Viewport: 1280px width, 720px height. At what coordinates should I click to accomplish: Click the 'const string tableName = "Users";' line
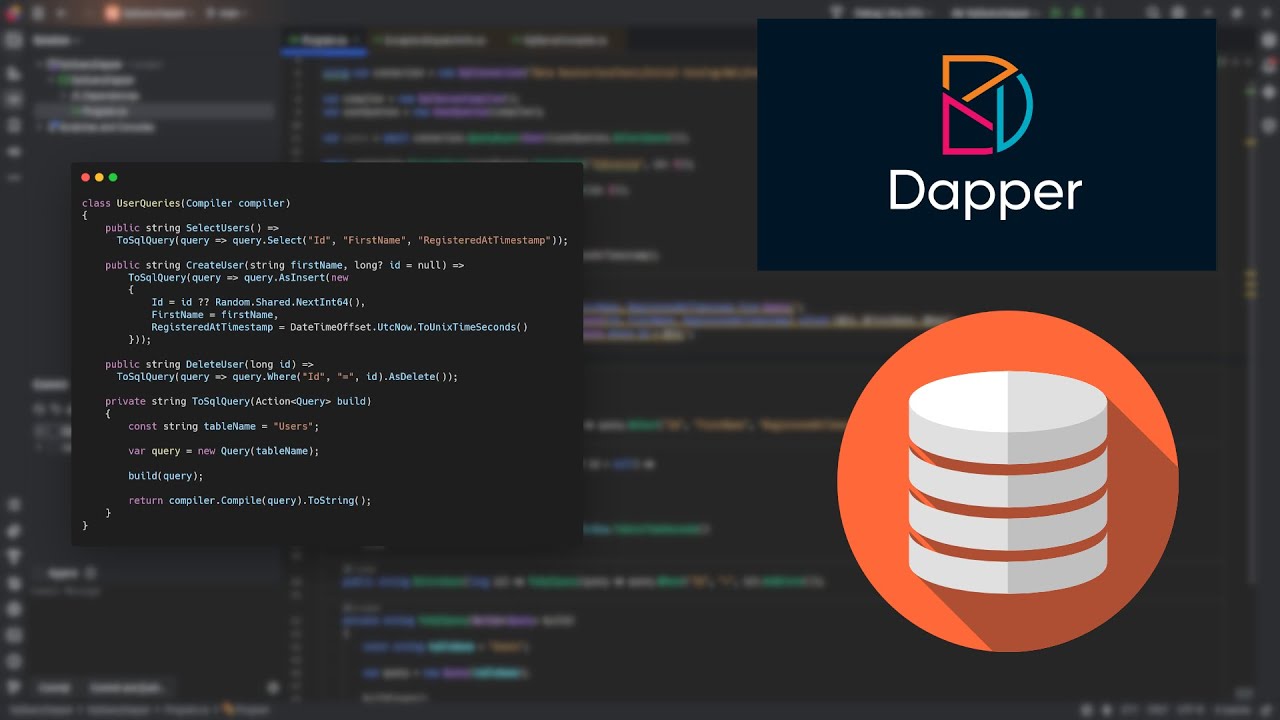pos(224,426)
